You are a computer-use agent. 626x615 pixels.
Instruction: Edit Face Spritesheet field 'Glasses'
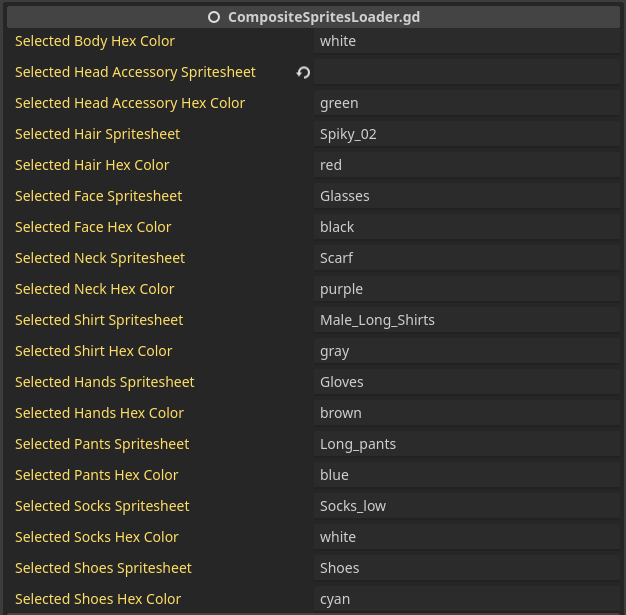point(467,196)
